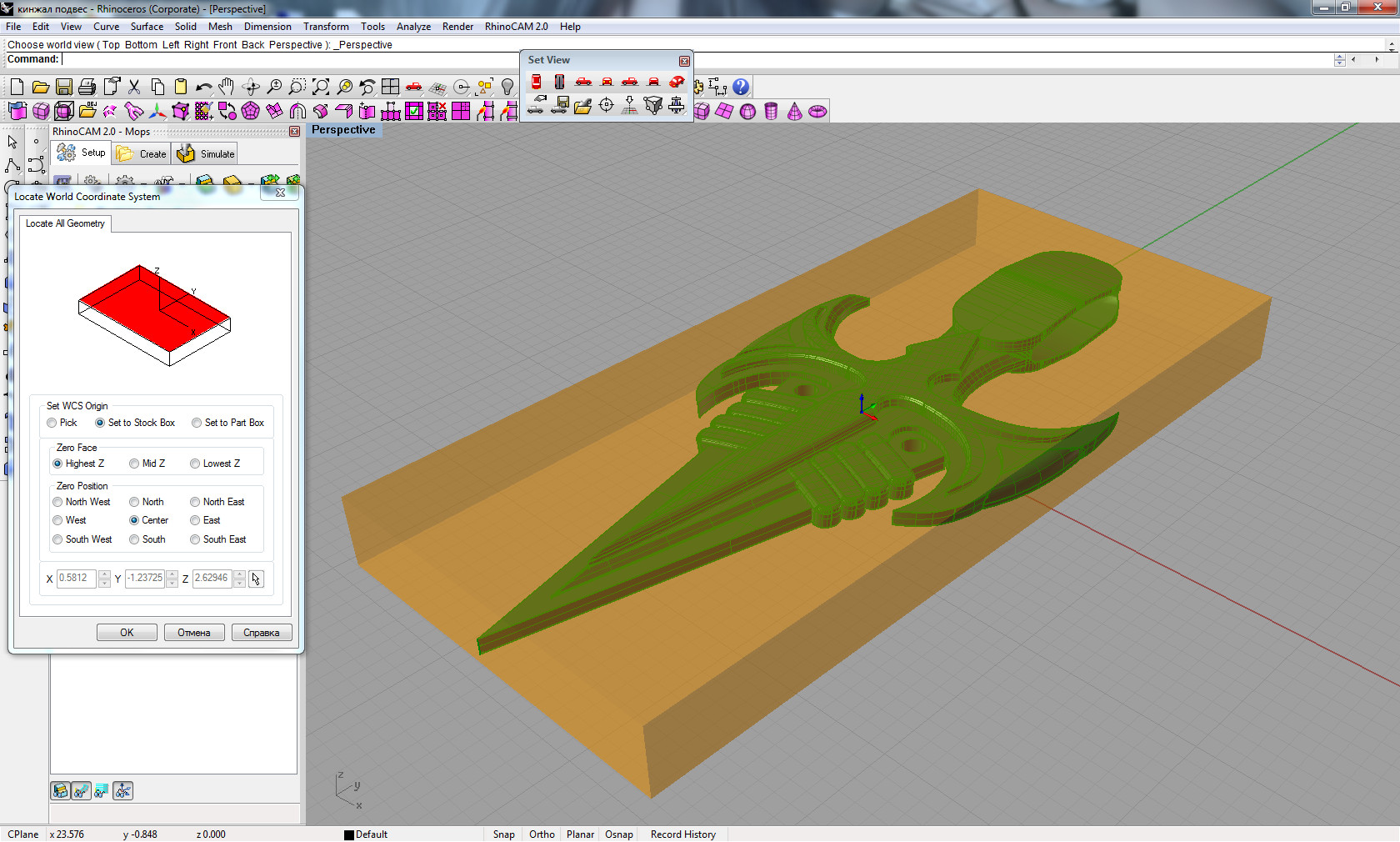This screenshot has width=1400, height=842.
Task: Click the New file icon
Action: 17,87
